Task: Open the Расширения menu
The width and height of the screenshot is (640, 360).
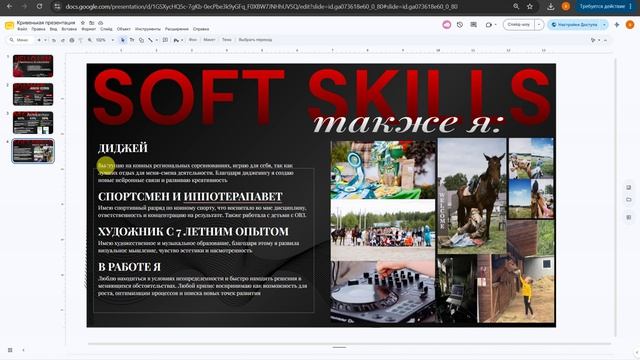Action: [x=177, y=29]
